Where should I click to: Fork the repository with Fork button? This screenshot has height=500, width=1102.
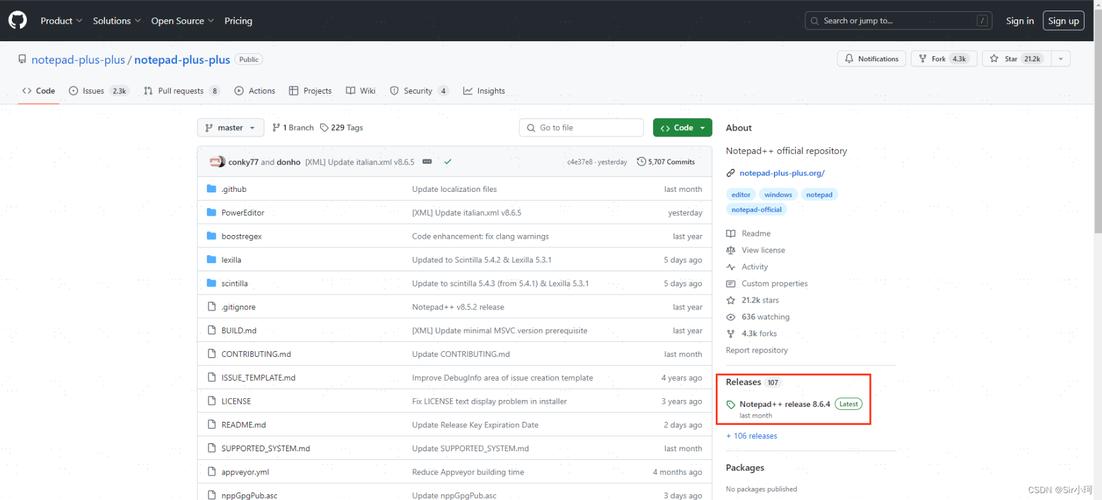coord(943,59)
